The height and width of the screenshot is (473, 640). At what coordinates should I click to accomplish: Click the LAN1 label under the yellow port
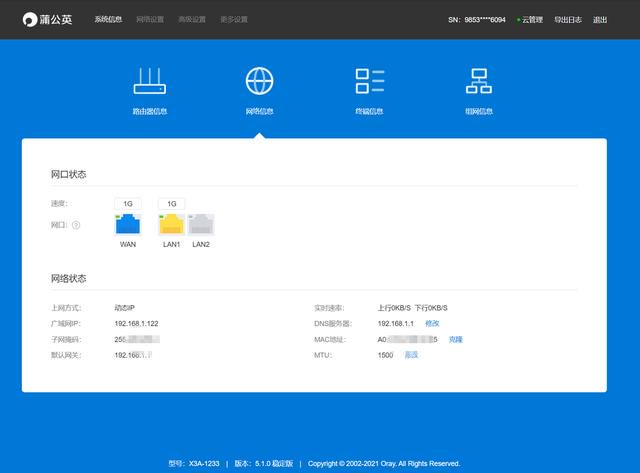coord(171,244)
